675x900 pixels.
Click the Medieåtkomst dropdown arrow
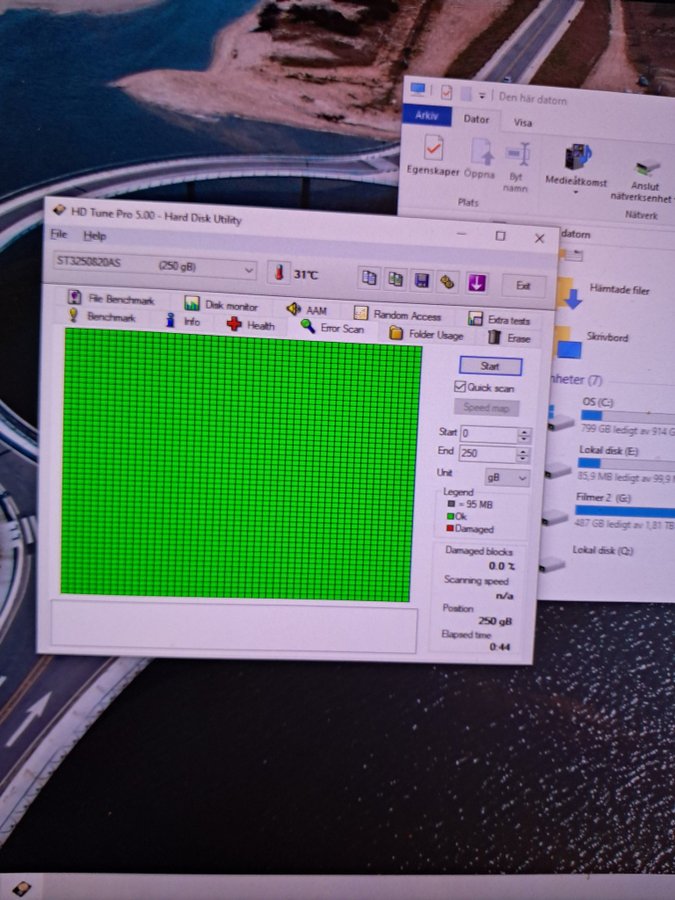[576, 192]
